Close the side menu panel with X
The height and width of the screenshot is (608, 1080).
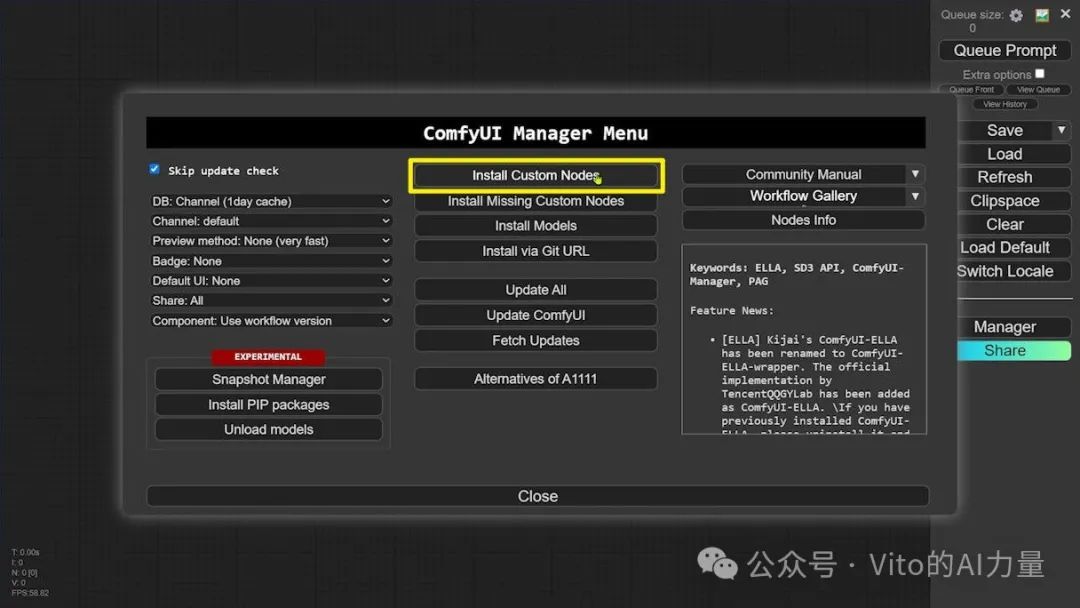pos(1066,14)
